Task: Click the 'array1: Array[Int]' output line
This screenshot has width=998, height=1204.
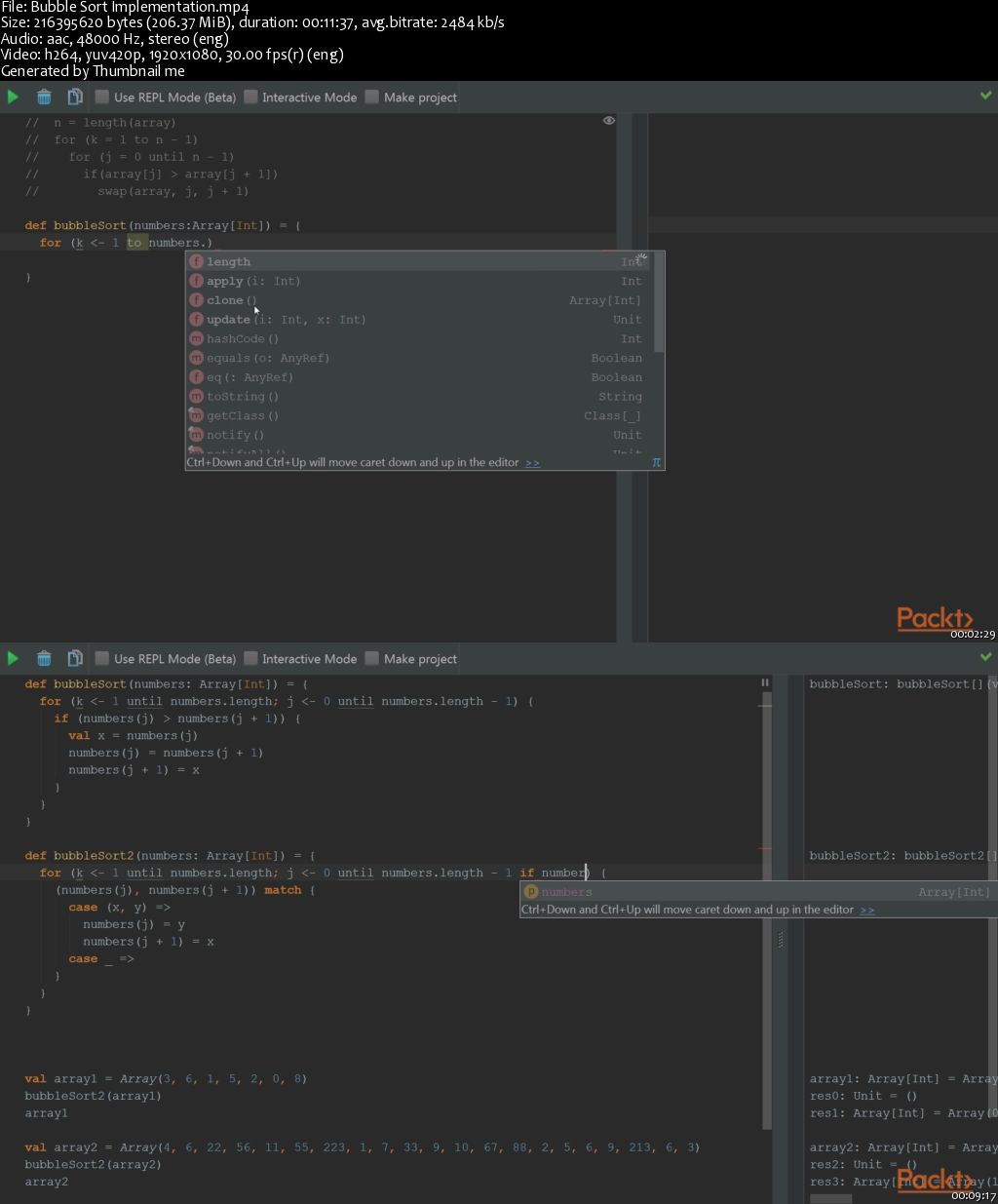Action: tap(903, 1078)
